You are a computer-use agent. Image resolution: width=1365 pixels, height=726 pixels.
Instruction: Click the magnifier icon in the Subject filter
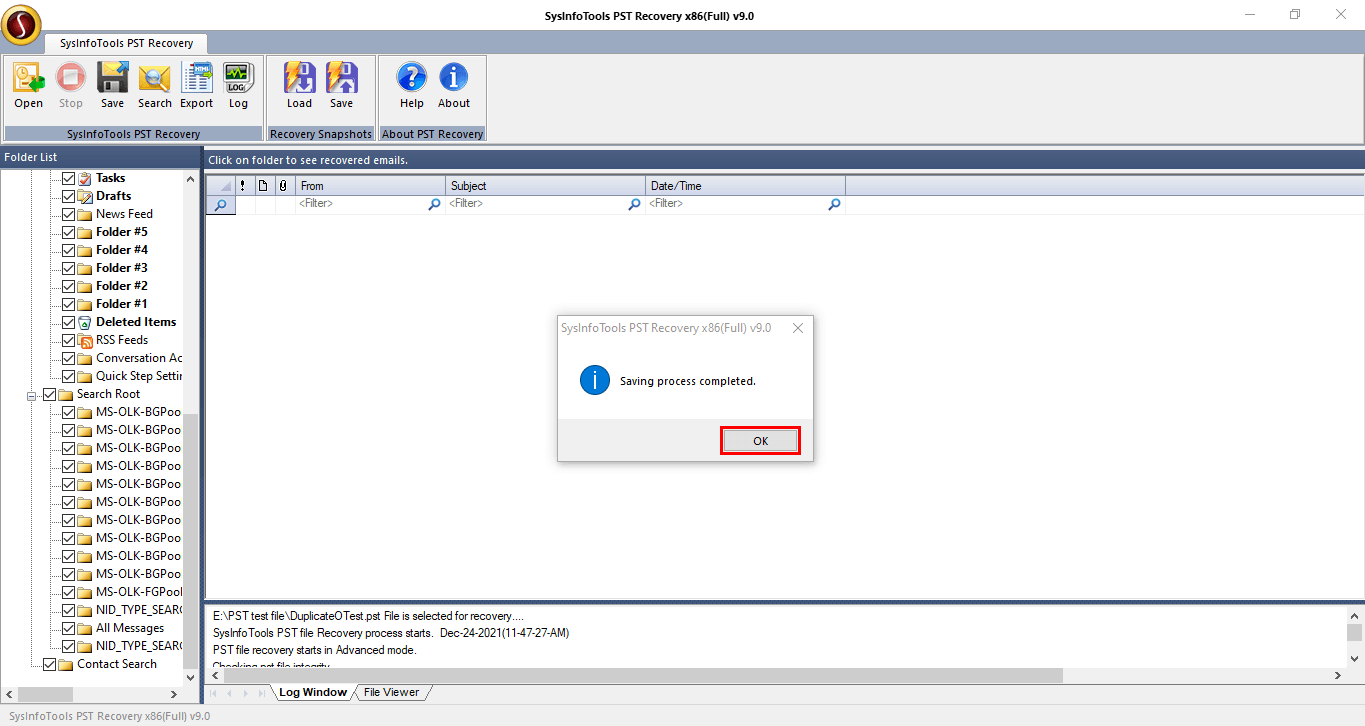pos(634,204)
